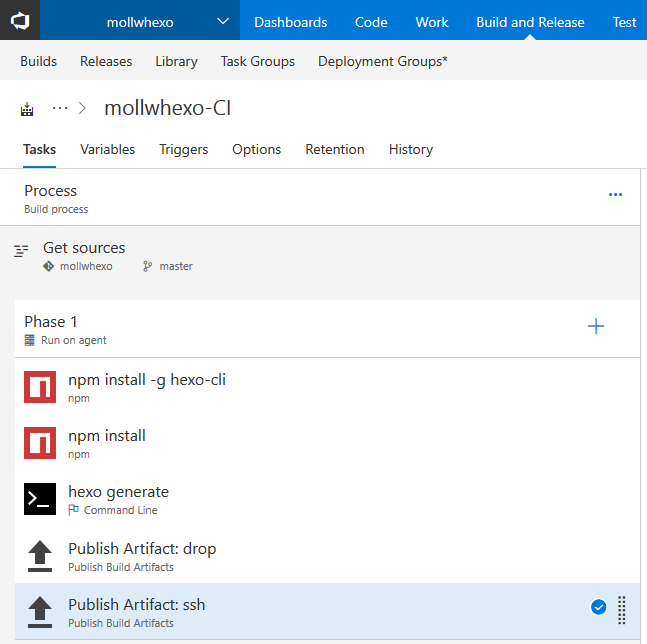Go to Dashboards hub
The image size is (647, 644).
290,22
